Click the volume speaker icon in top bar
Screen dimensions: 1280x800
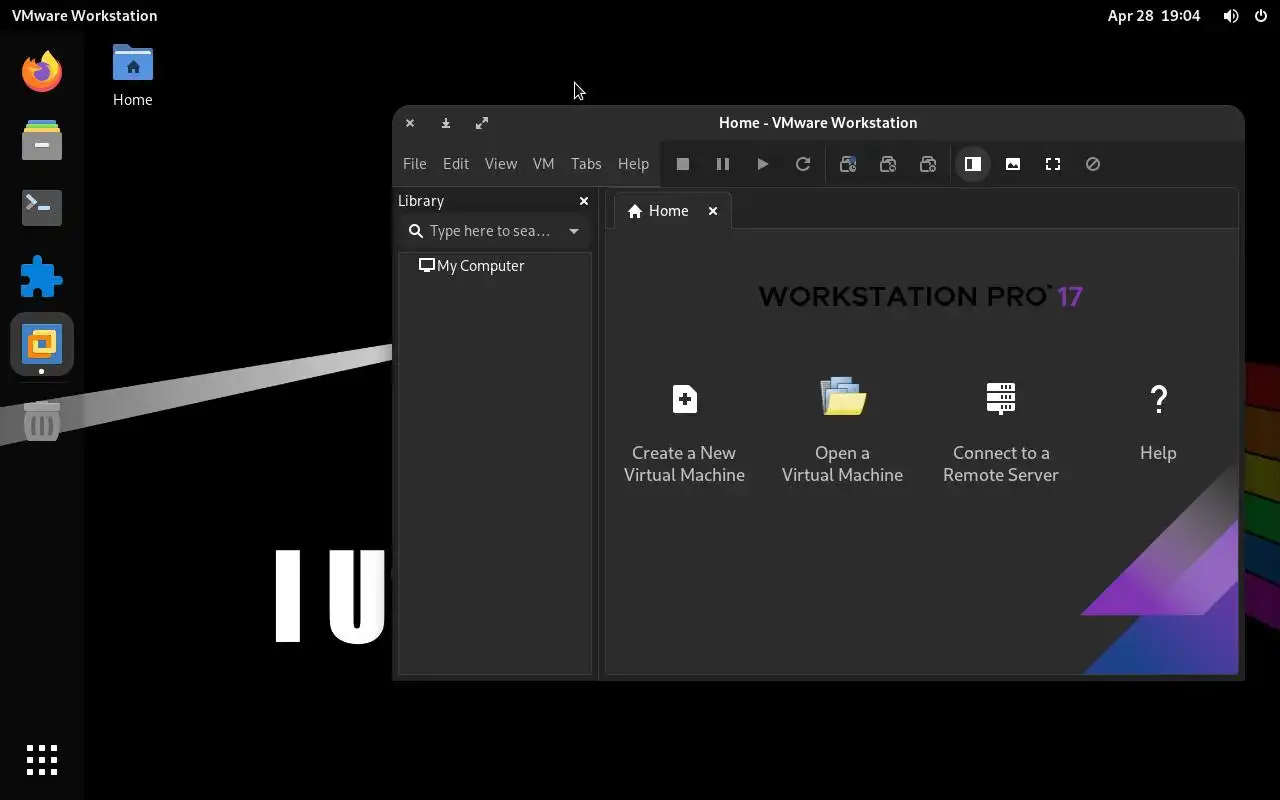tap(1231, 16)
